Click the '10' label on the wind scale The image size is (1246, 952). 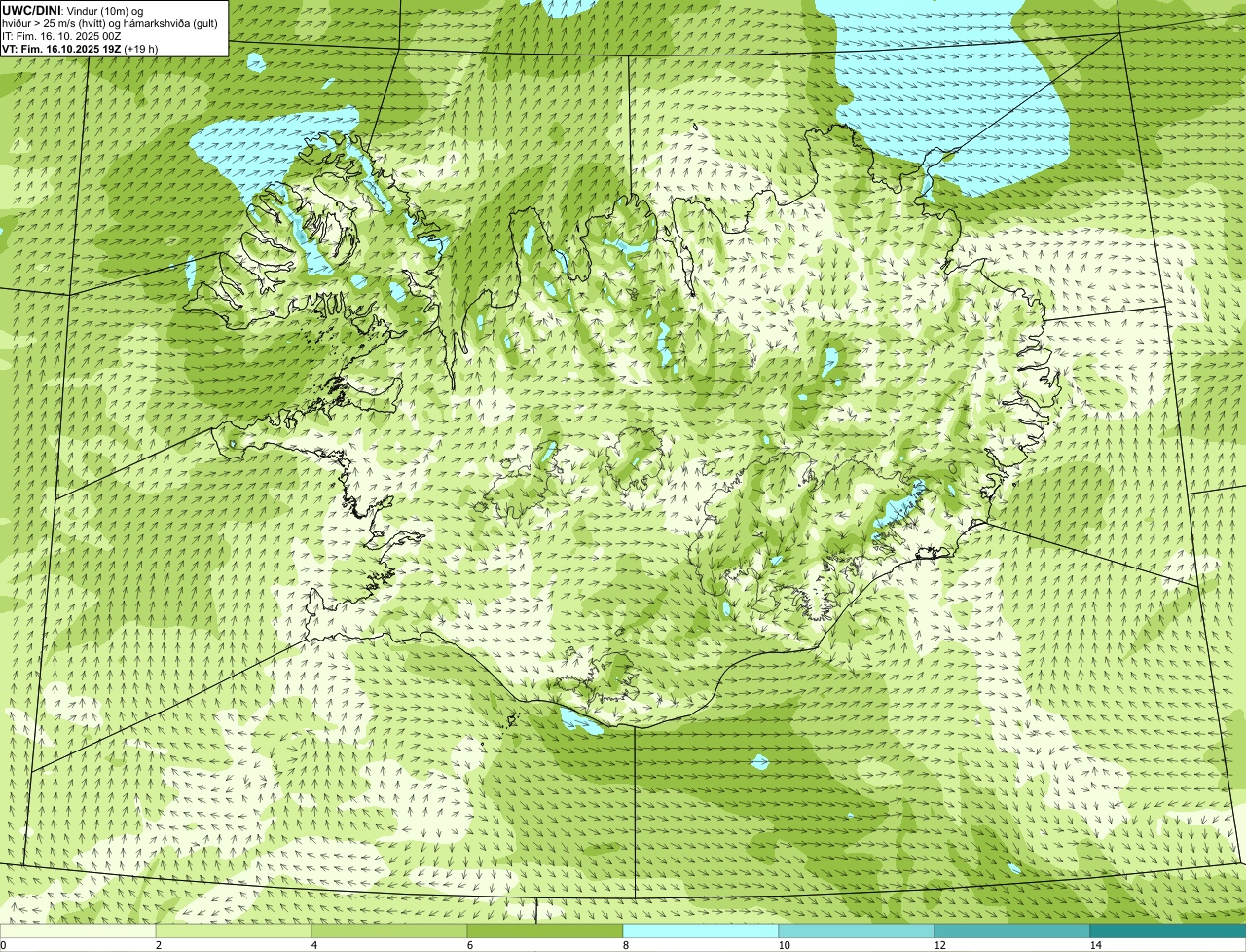[x=784, y=945]
